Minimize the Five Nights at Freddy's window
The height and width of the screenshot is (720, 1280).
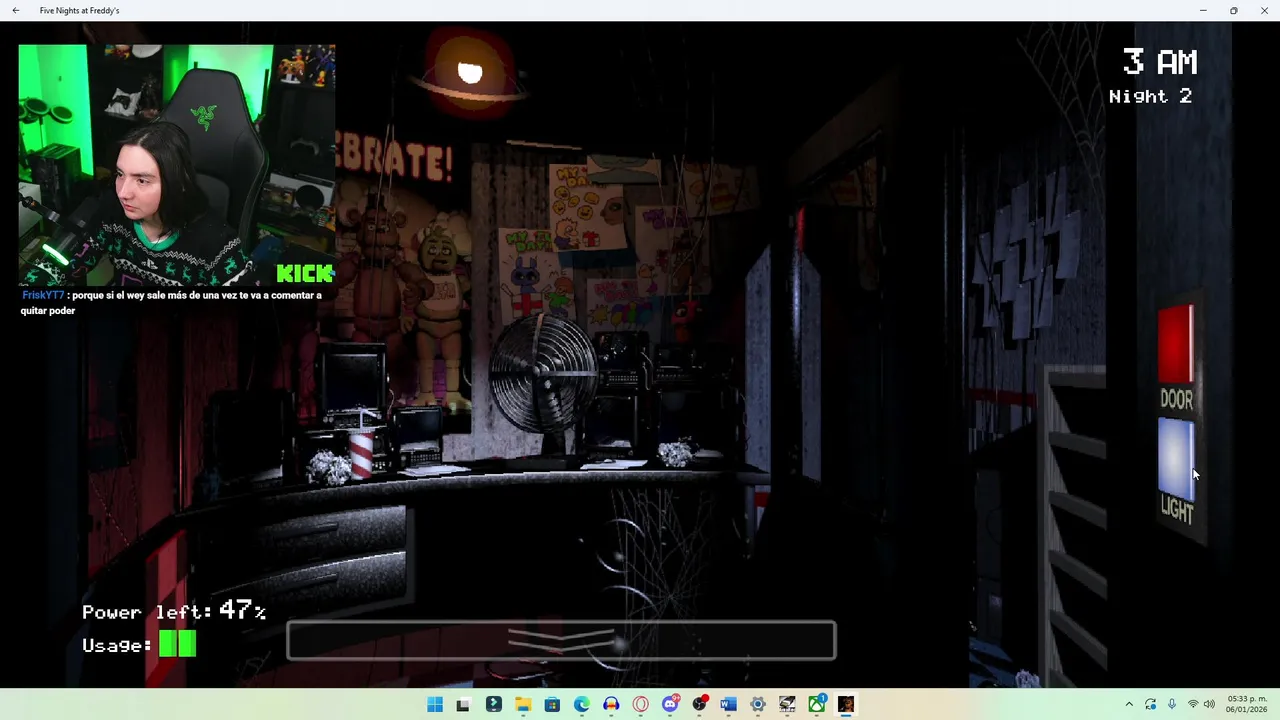coord(1203,10)
